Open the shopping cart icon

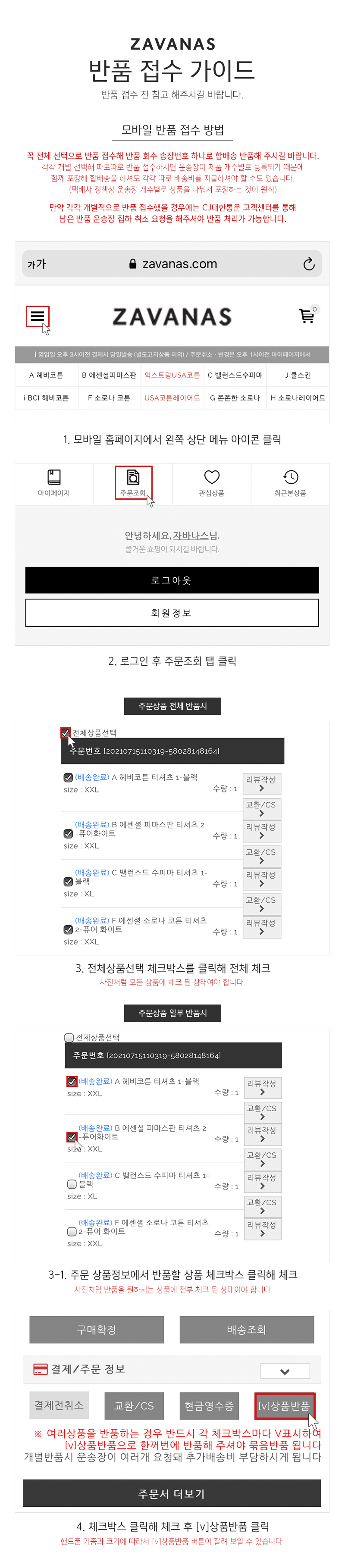click(307, 315)
